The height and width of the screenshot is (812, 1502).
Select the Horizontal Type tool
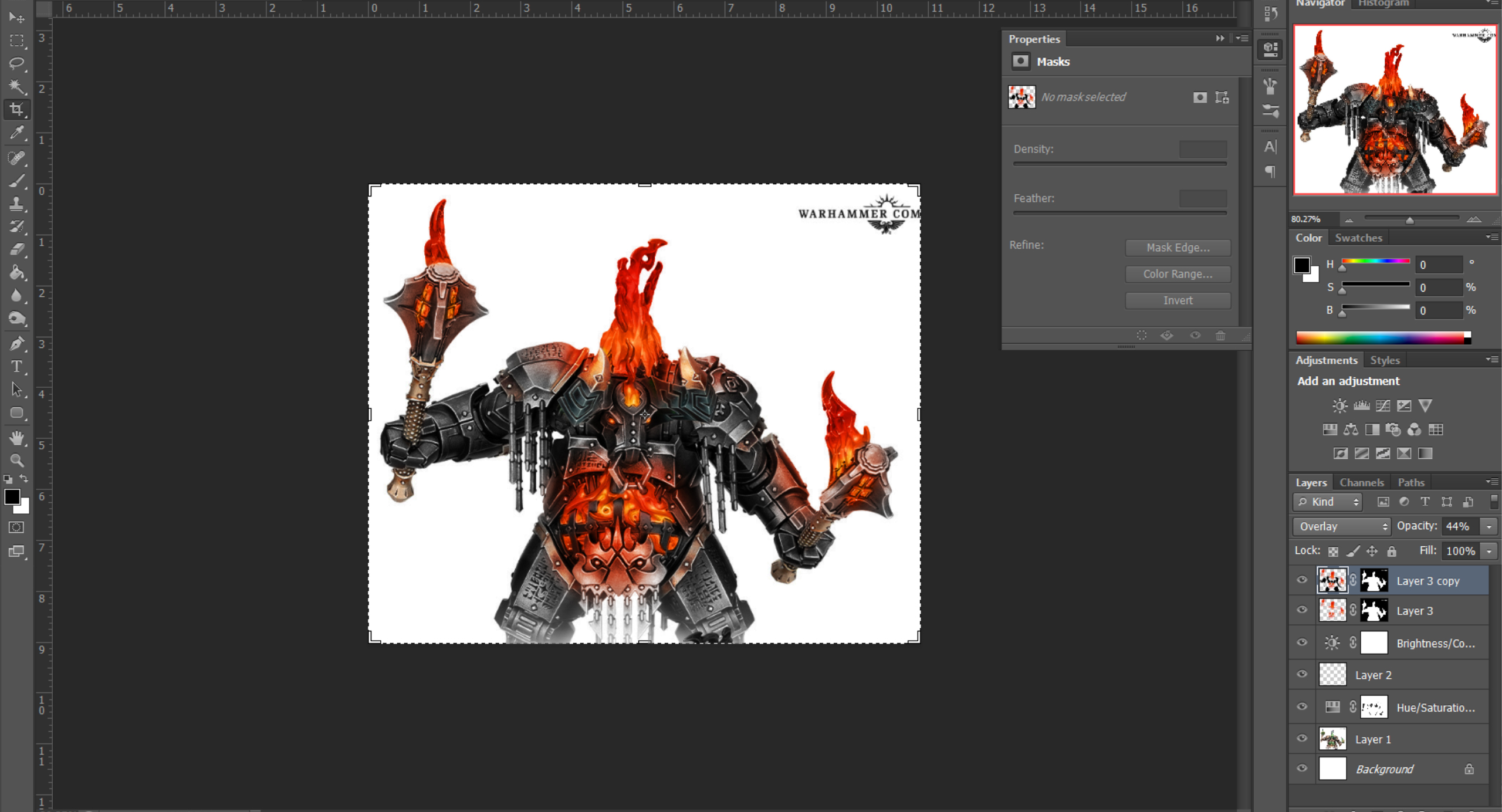pos(16,367)
